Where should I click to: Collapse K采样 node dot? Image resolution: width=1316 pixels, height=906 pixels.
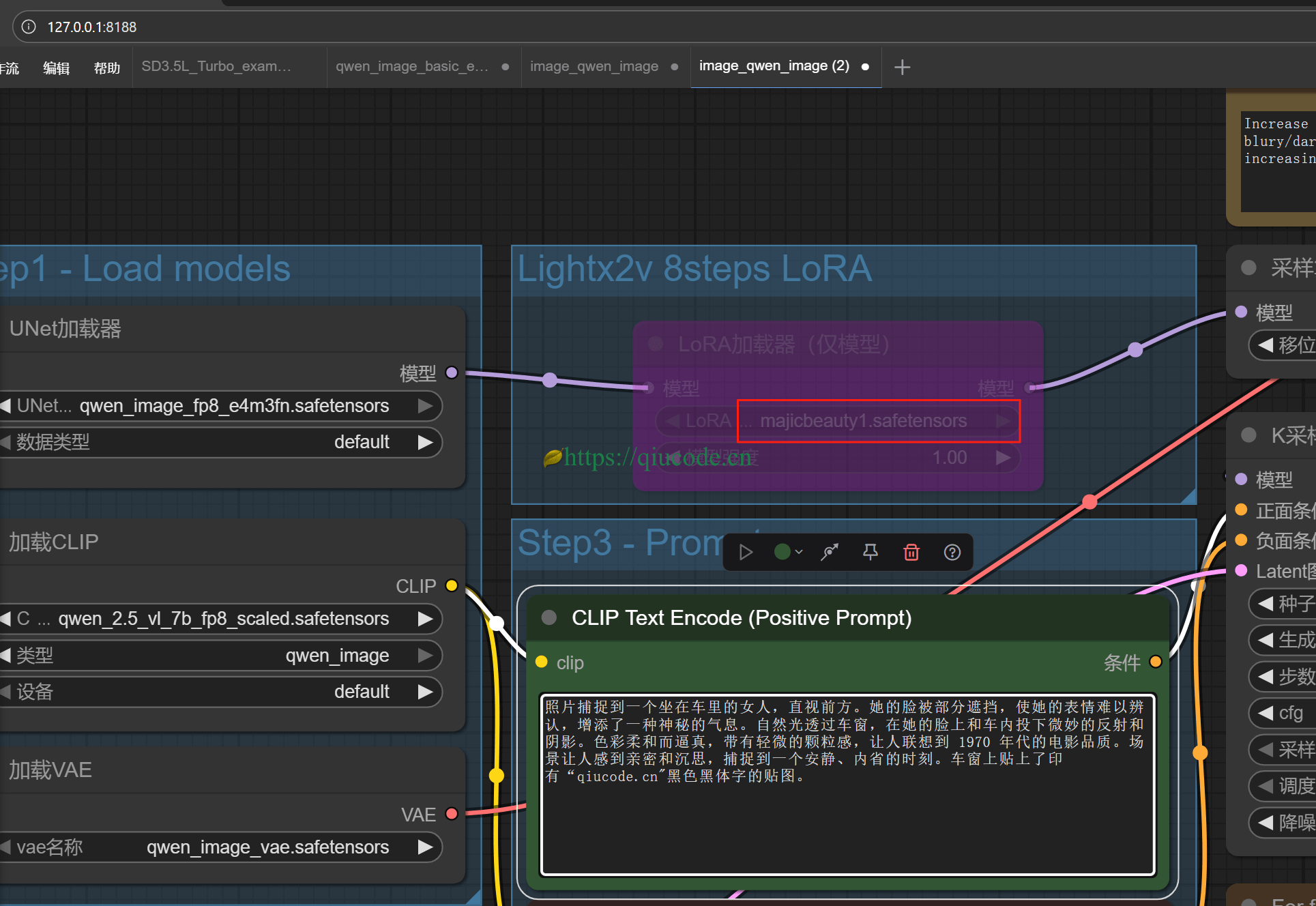[1249, 435]
